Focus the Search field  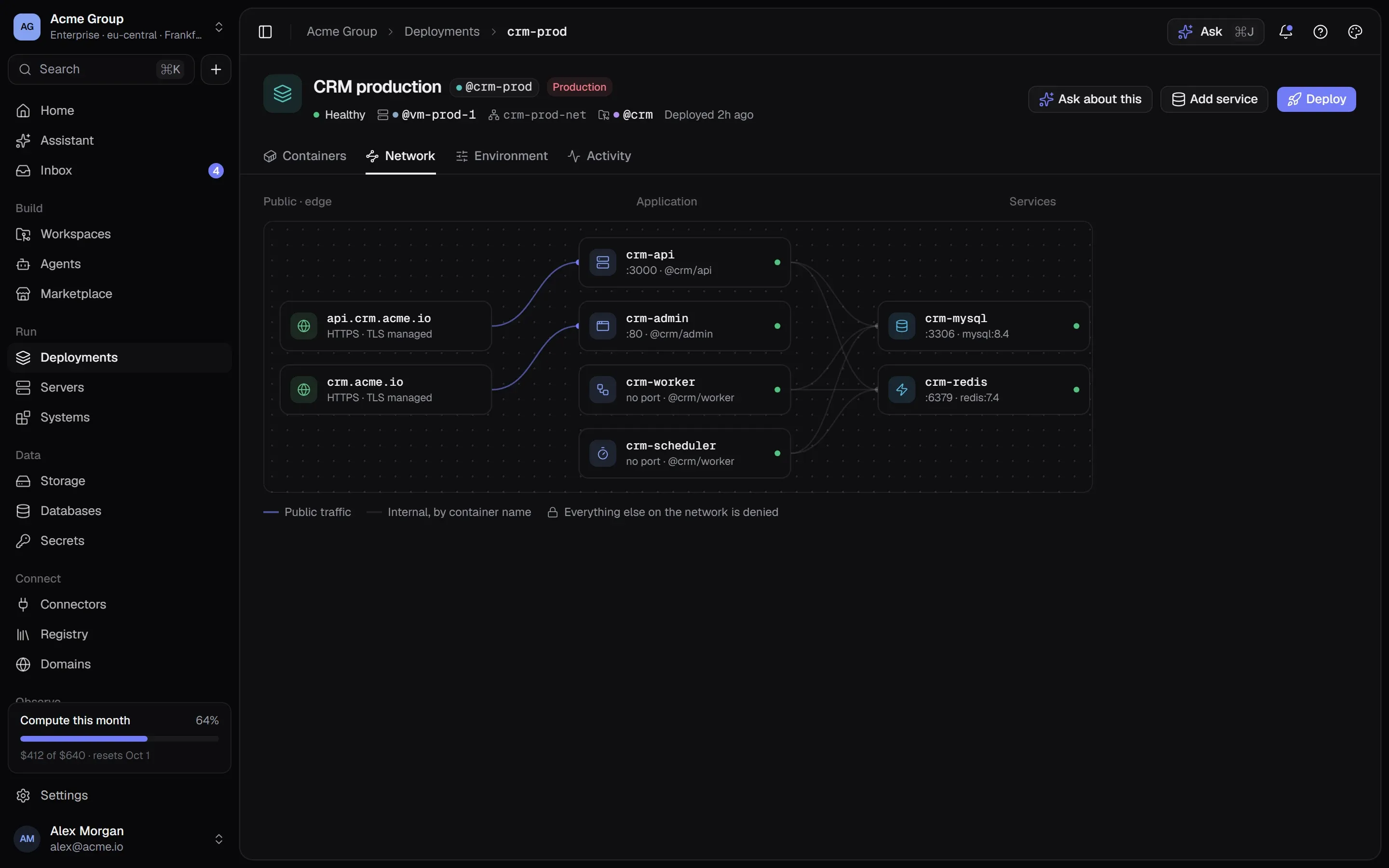click(102, 69)
